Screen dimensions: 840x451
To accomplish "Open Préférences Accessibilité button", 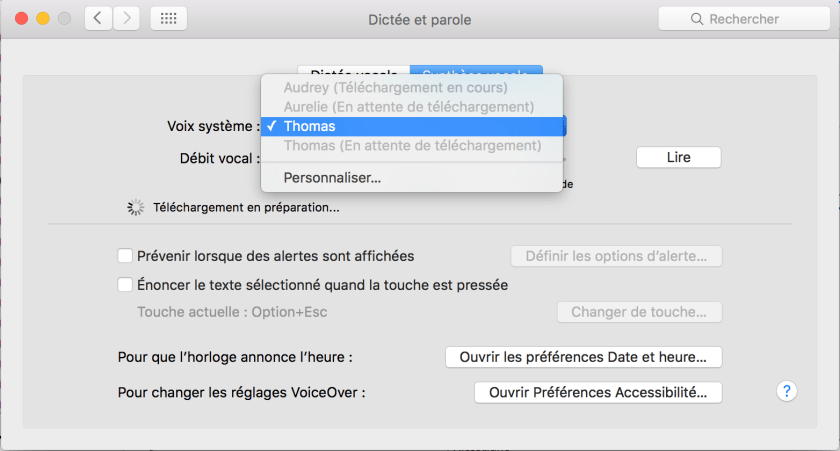I will [598, 392].
